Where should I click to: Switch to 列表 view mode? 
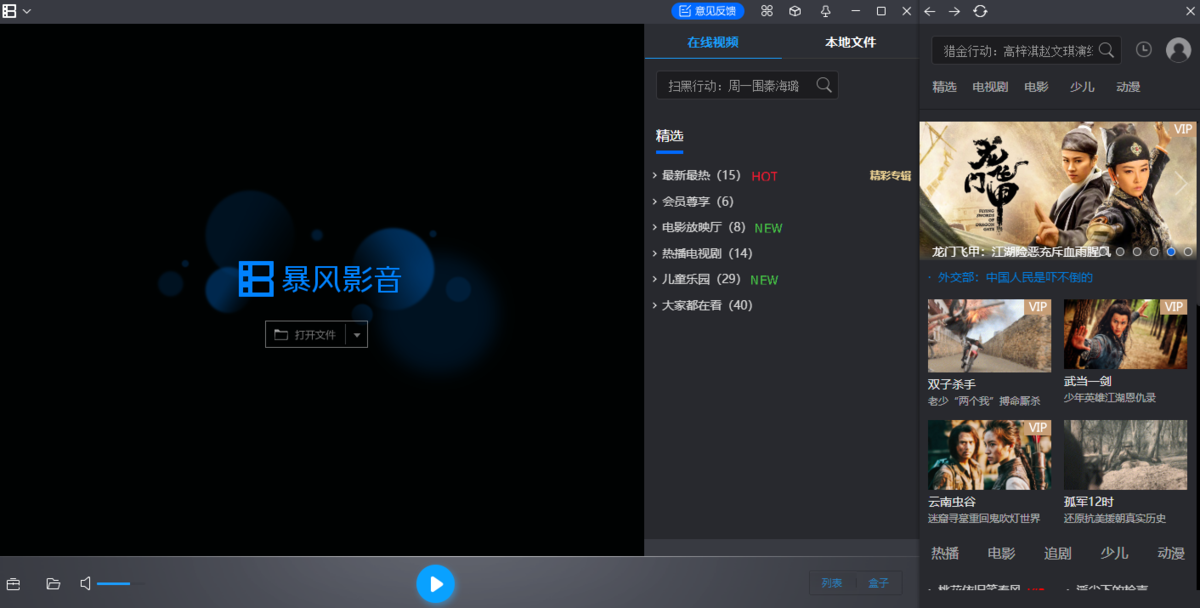tap(832, 582)
